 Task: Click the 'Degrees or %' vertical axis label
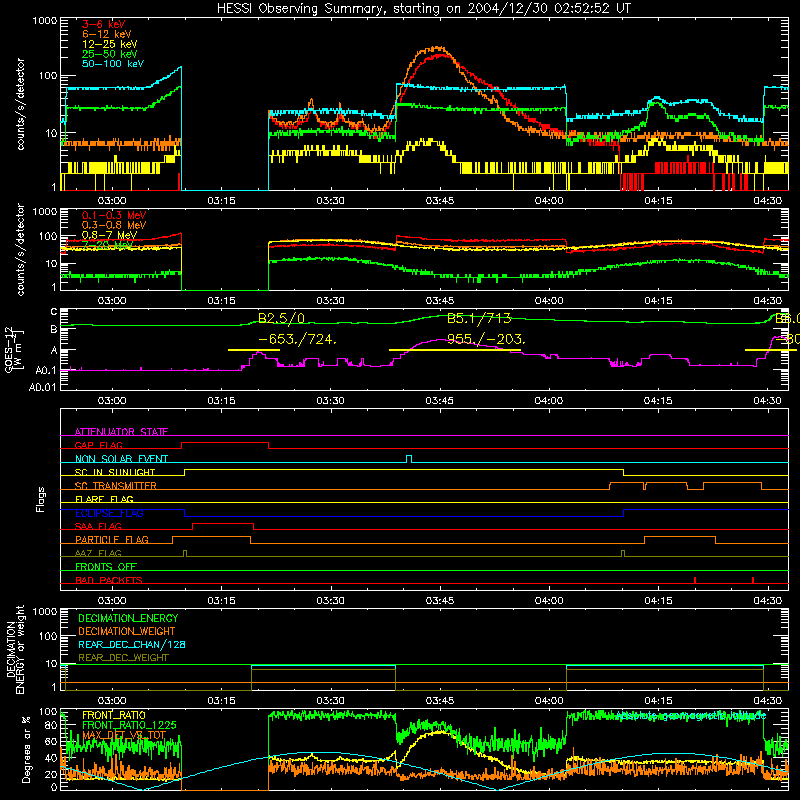click(26, 750)
